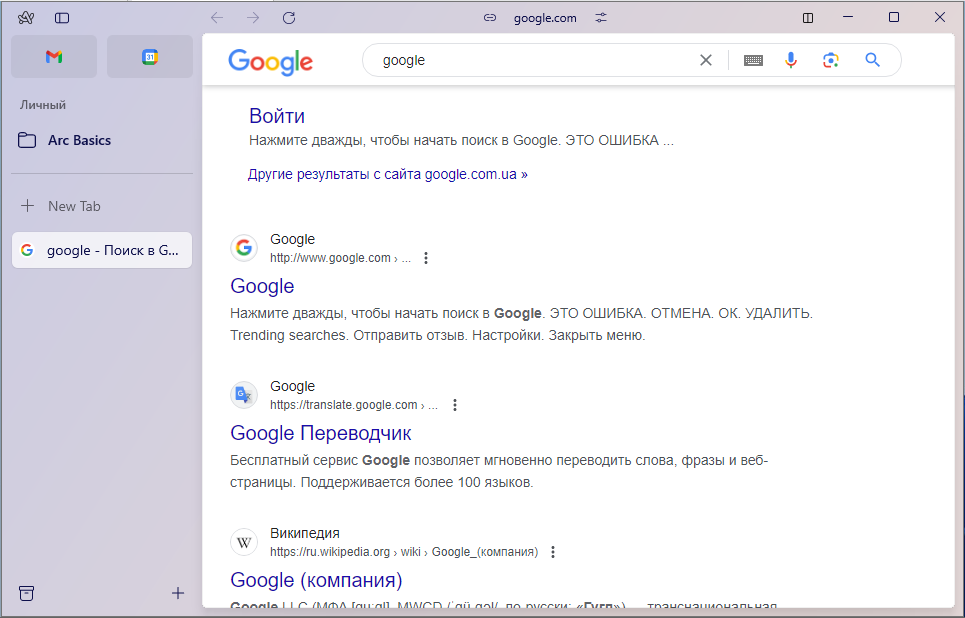Open a New Tab from sidebar

coord(74,206)
